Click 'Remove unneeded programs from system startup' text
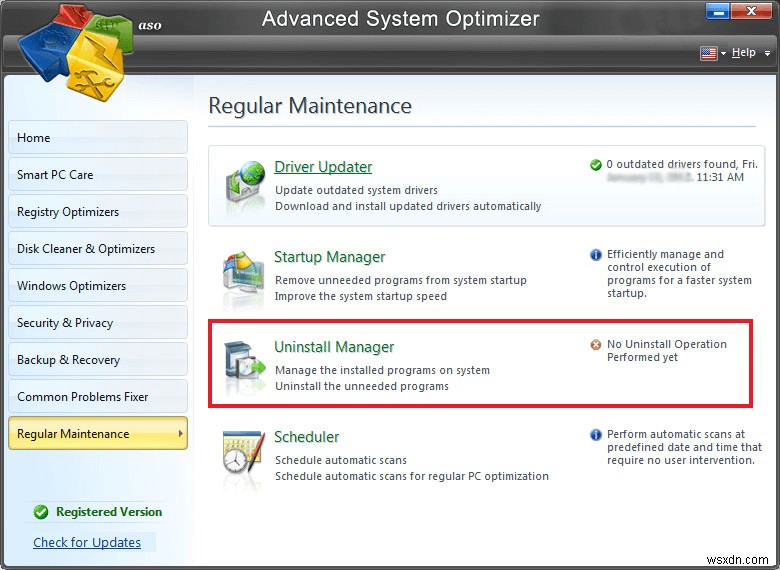The image size is (780, 570). [401, 280]
